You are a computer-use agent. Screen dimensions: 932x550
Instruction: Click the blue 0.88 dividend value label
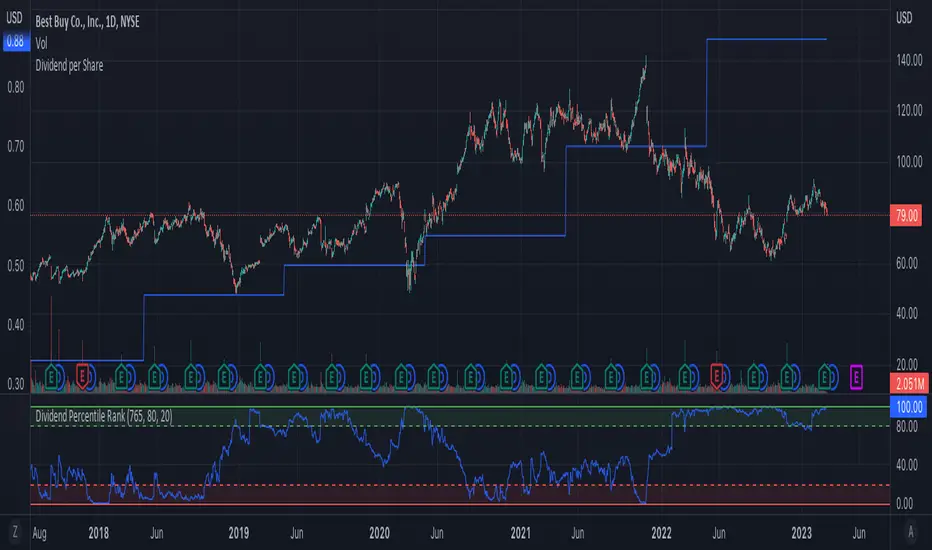[16, 42]
